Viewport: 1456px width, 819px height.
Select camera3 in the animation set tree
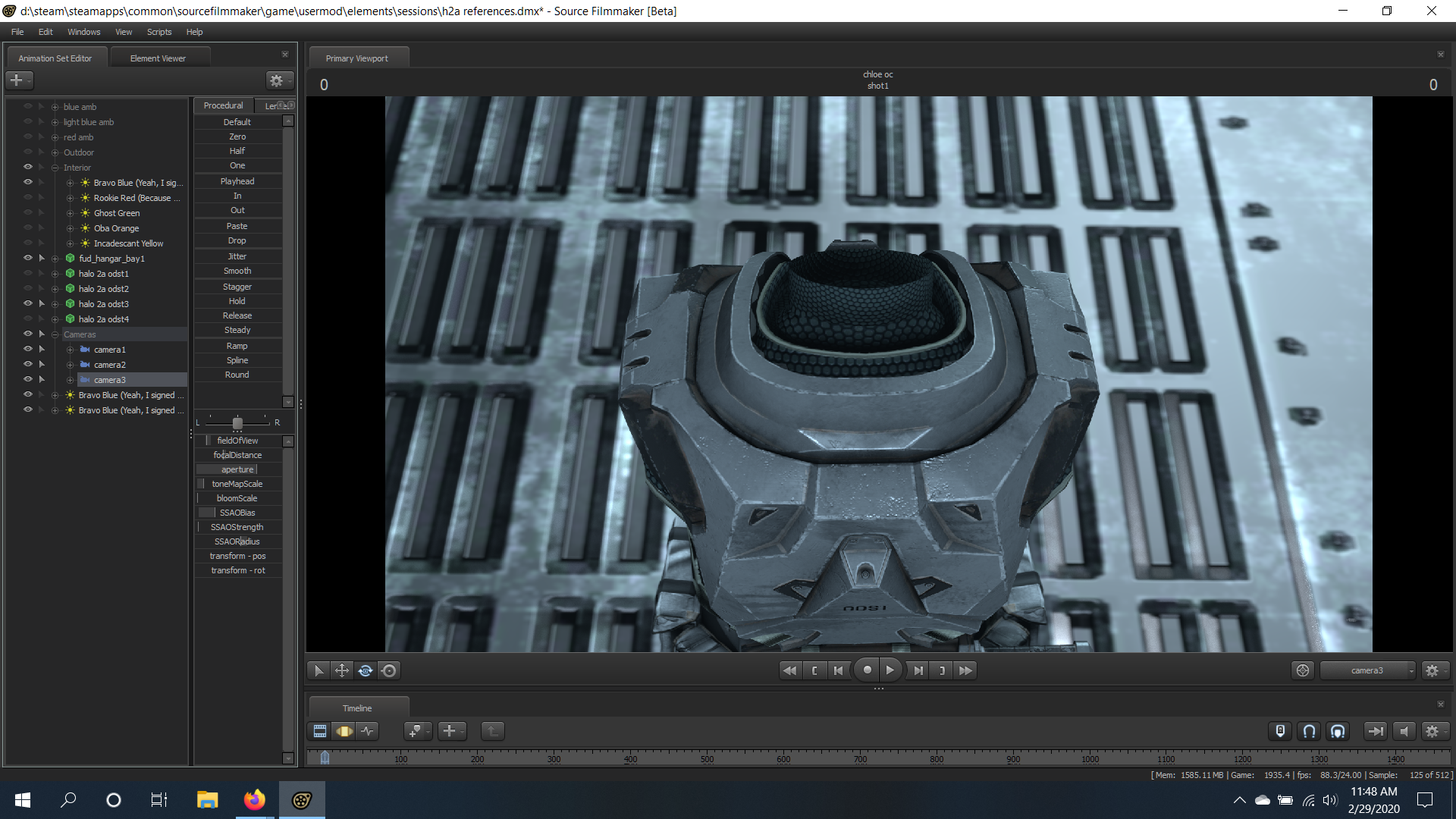[x=110, y=380]
